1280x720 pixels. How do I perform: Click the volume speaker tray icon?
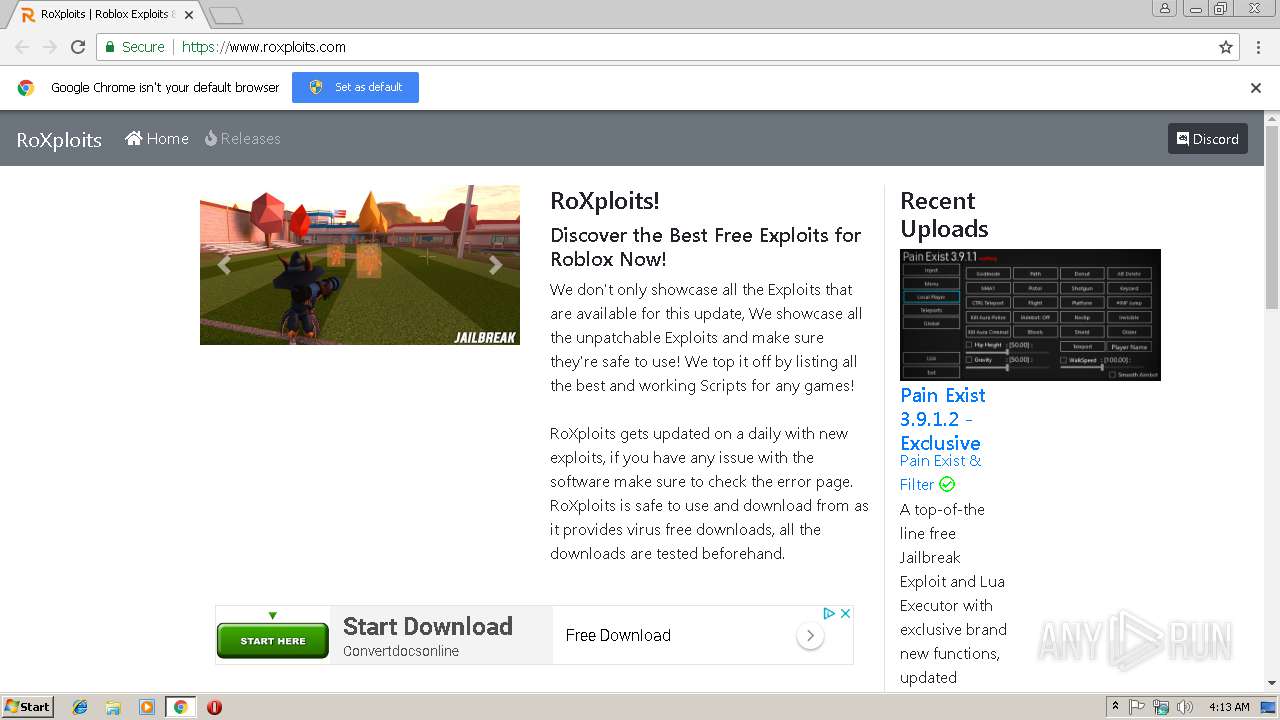click(x=1185, y=707)
